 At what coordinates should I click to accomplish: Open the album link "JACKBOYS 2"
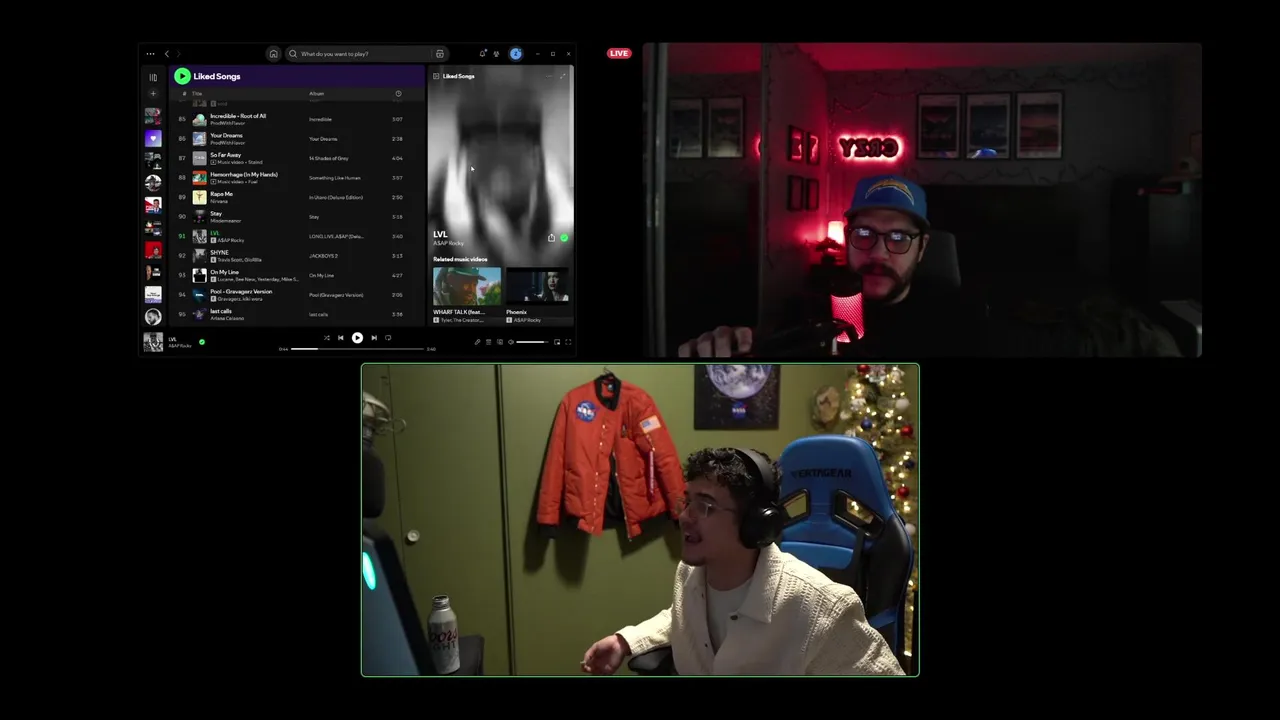pos(323,256)
